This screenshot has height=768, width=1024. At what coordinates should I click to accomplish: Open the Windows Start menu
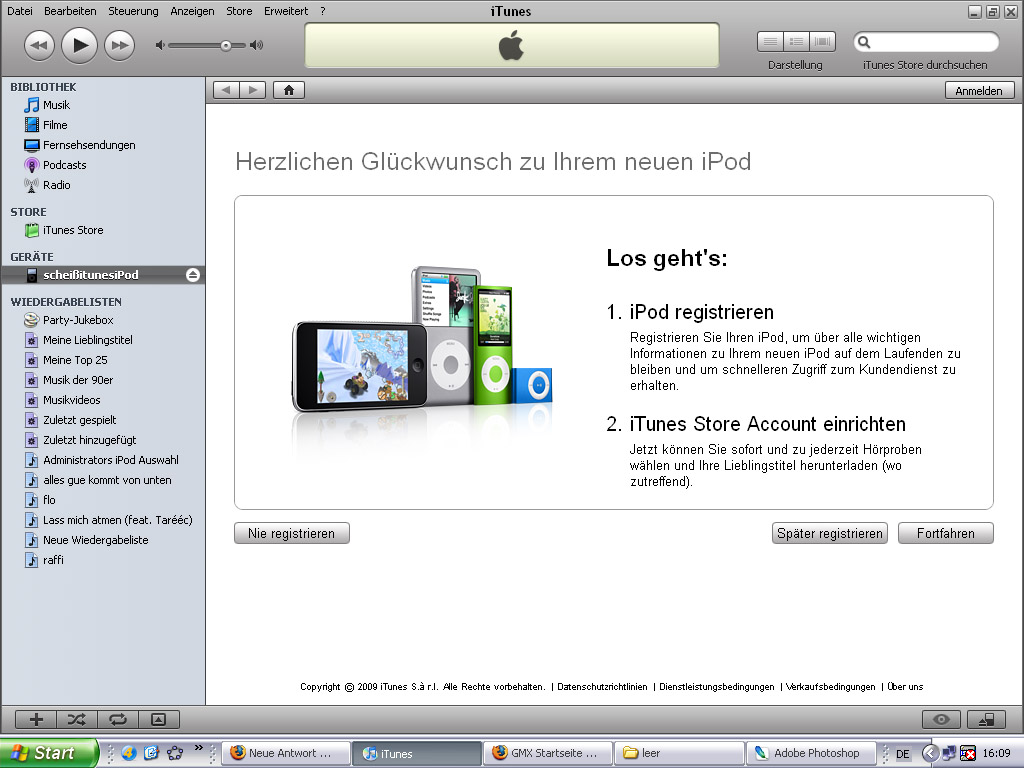(x=49, y=753)
